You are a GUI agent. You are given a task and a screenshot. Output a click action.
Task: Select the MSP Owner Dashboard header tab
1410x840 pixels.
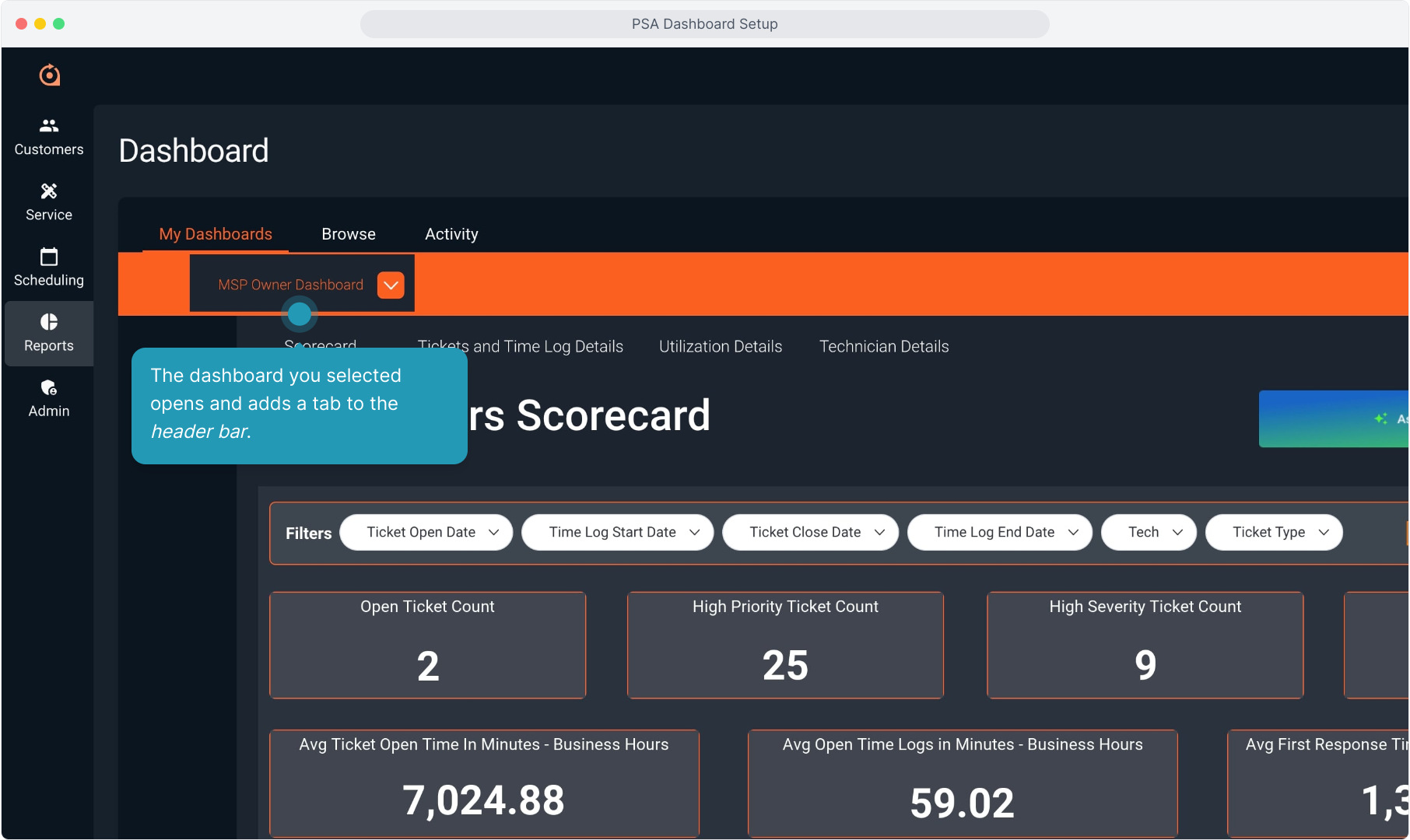[x=290, y=285]
